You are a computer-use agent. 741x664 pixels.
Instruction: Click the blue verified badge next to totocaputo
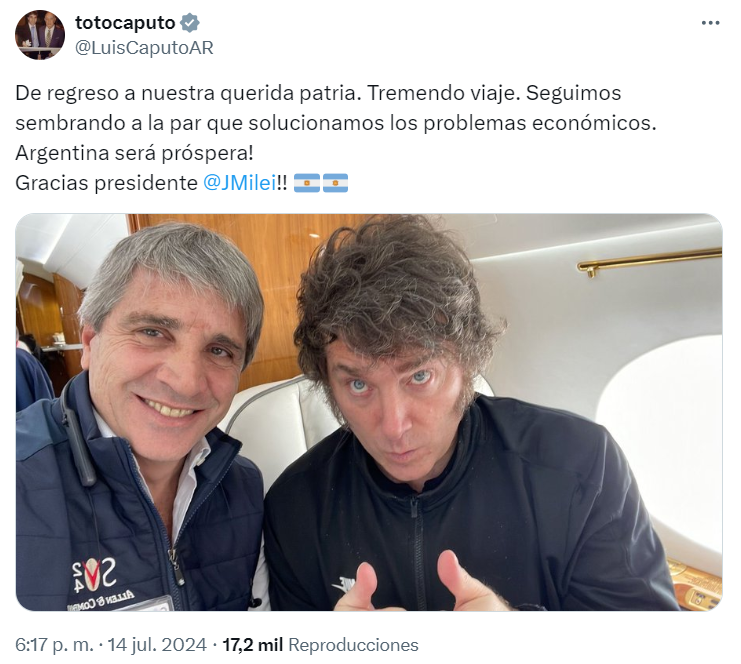[x=190, y=22]
